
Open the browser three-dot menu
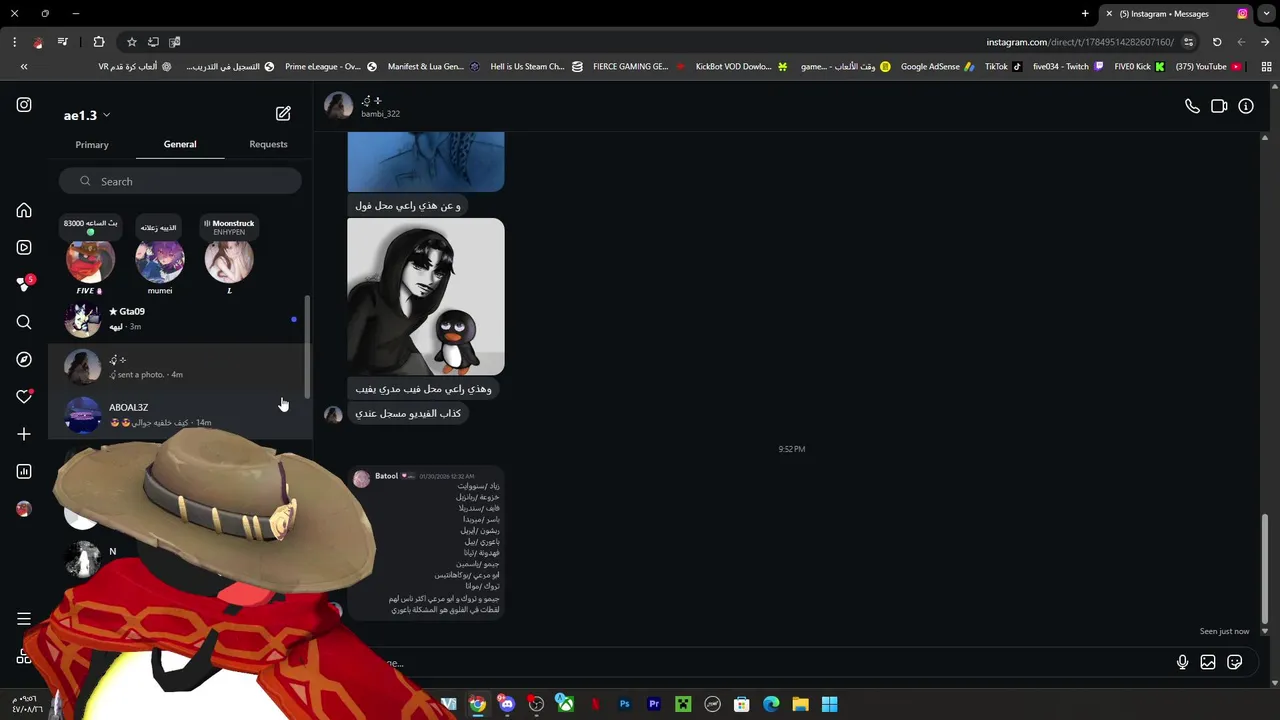point(14,42)
